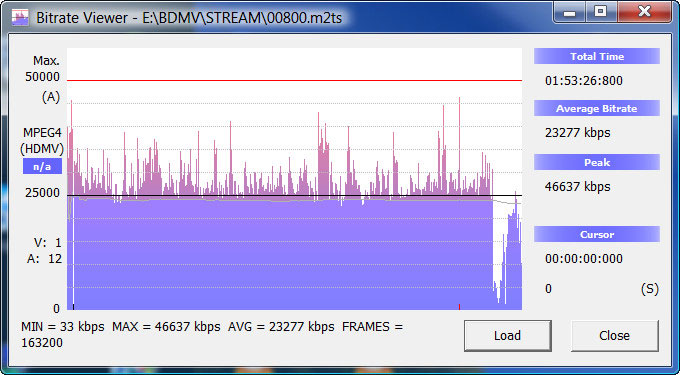Click the tallest bitrate spike near graph start
The height and width of the screenshot is (375, 680).
pyautogui.click(x=71, y=130)
